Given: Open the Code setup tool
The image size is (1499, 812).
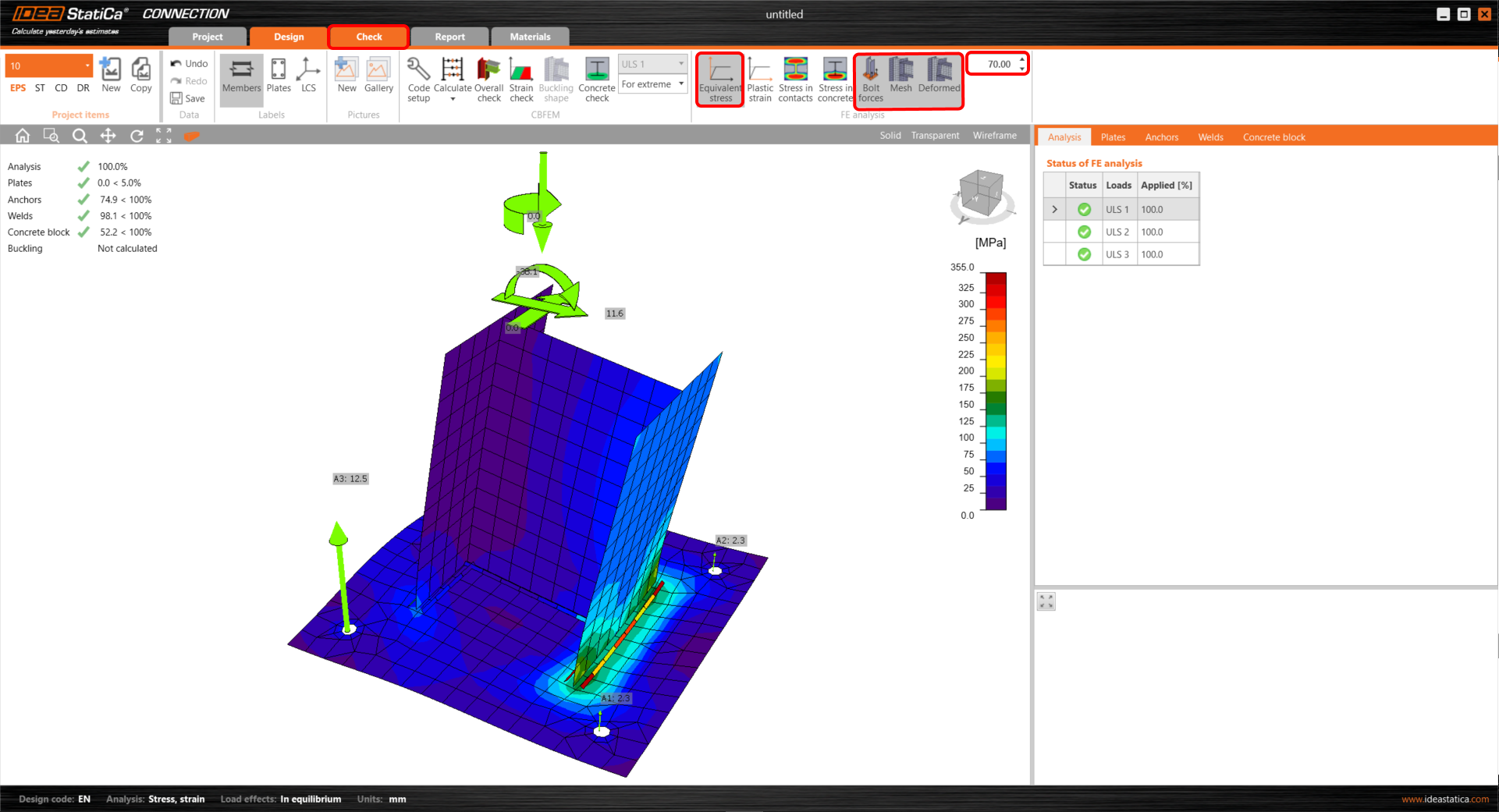Looking at the screenshot, I should (x=418, y=79).
